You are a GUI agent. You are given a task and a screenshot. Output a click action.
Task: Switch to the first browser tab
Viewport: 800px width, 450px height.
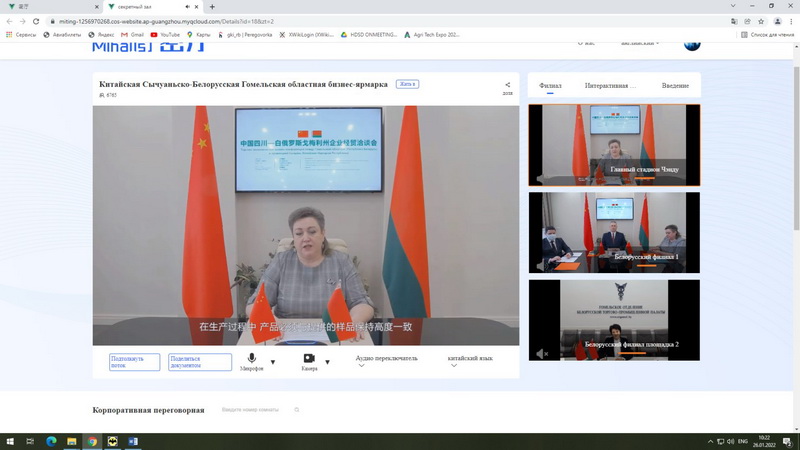51,7
